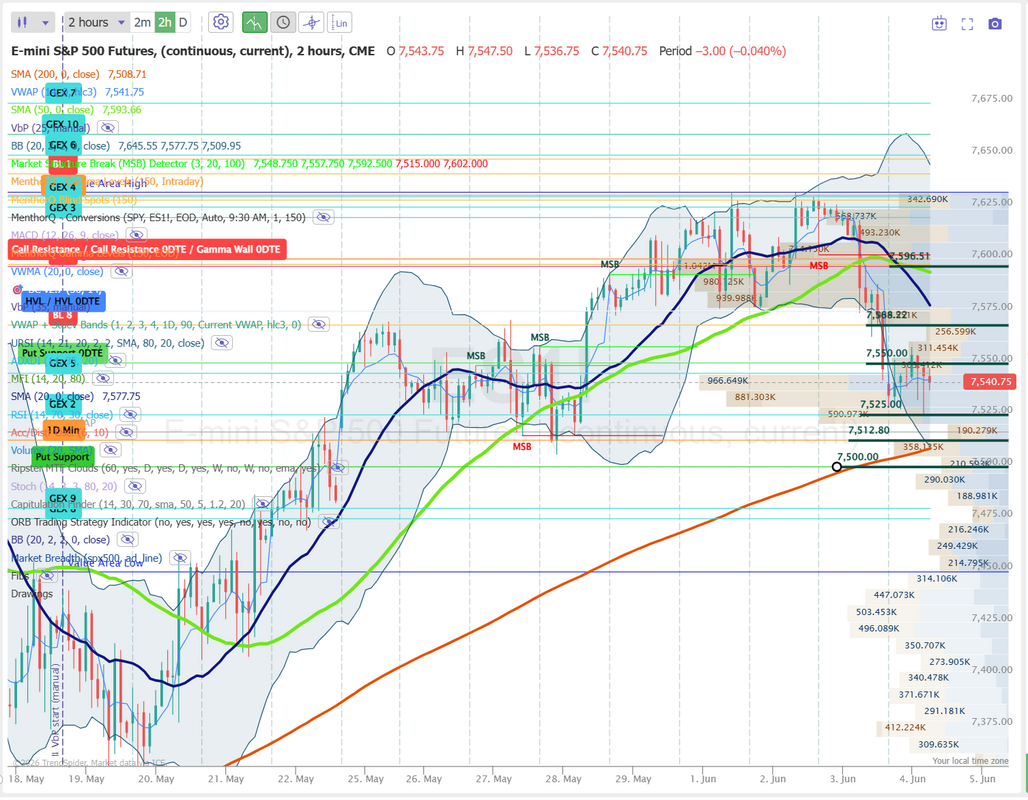Toggle the clock extended hours icon

tap(283, 22)
